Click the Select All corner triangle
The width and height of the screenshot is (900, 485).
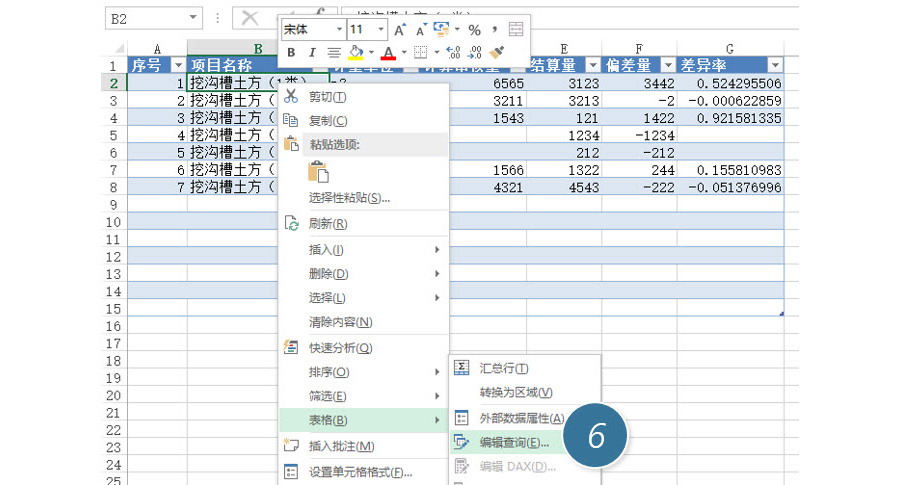pyautogui.click(x=119, y=49)
